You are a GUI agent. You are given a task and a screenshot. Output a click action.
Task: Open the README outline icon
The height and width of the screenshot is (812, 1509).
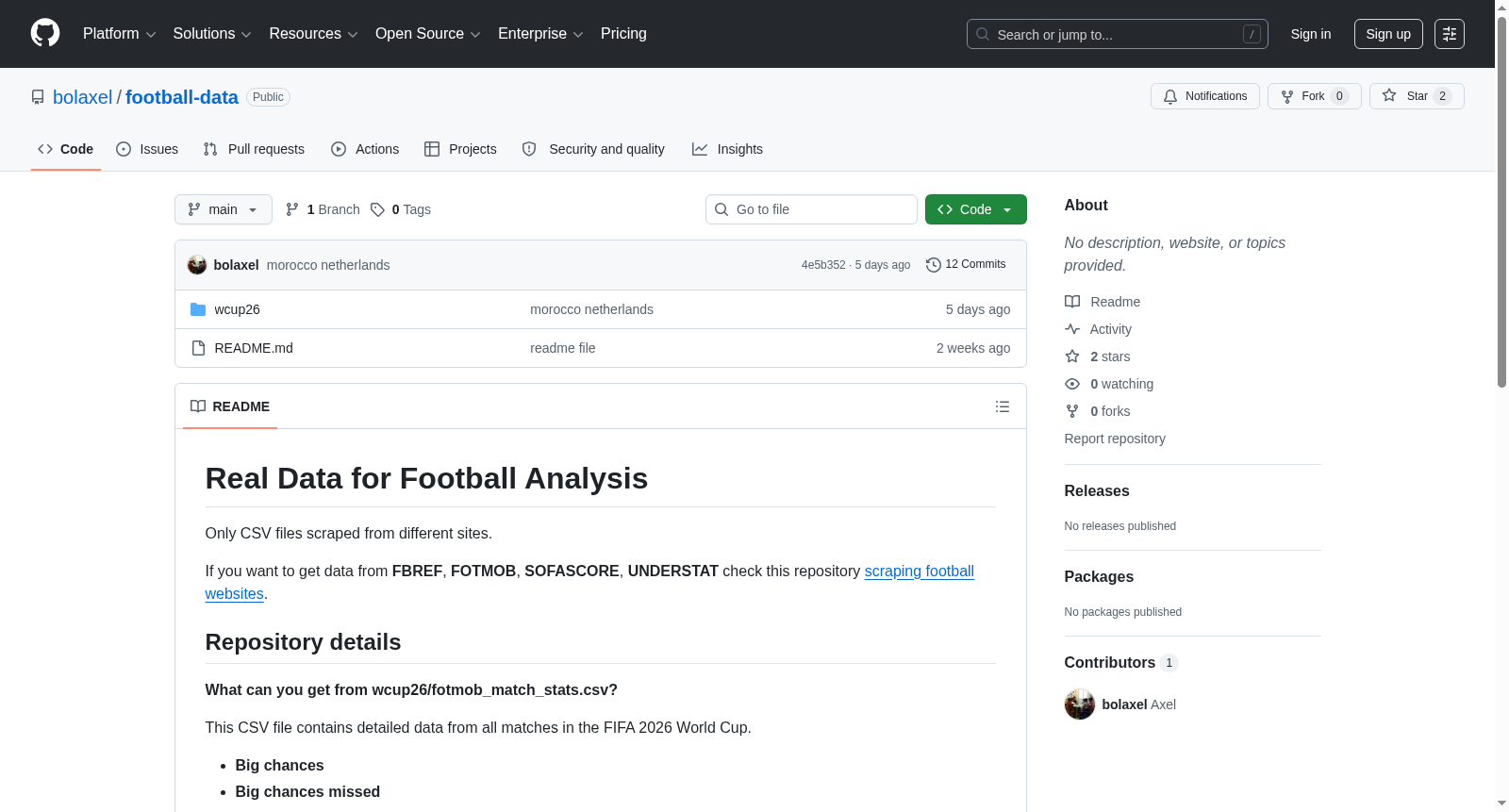tap(1003, 406)
